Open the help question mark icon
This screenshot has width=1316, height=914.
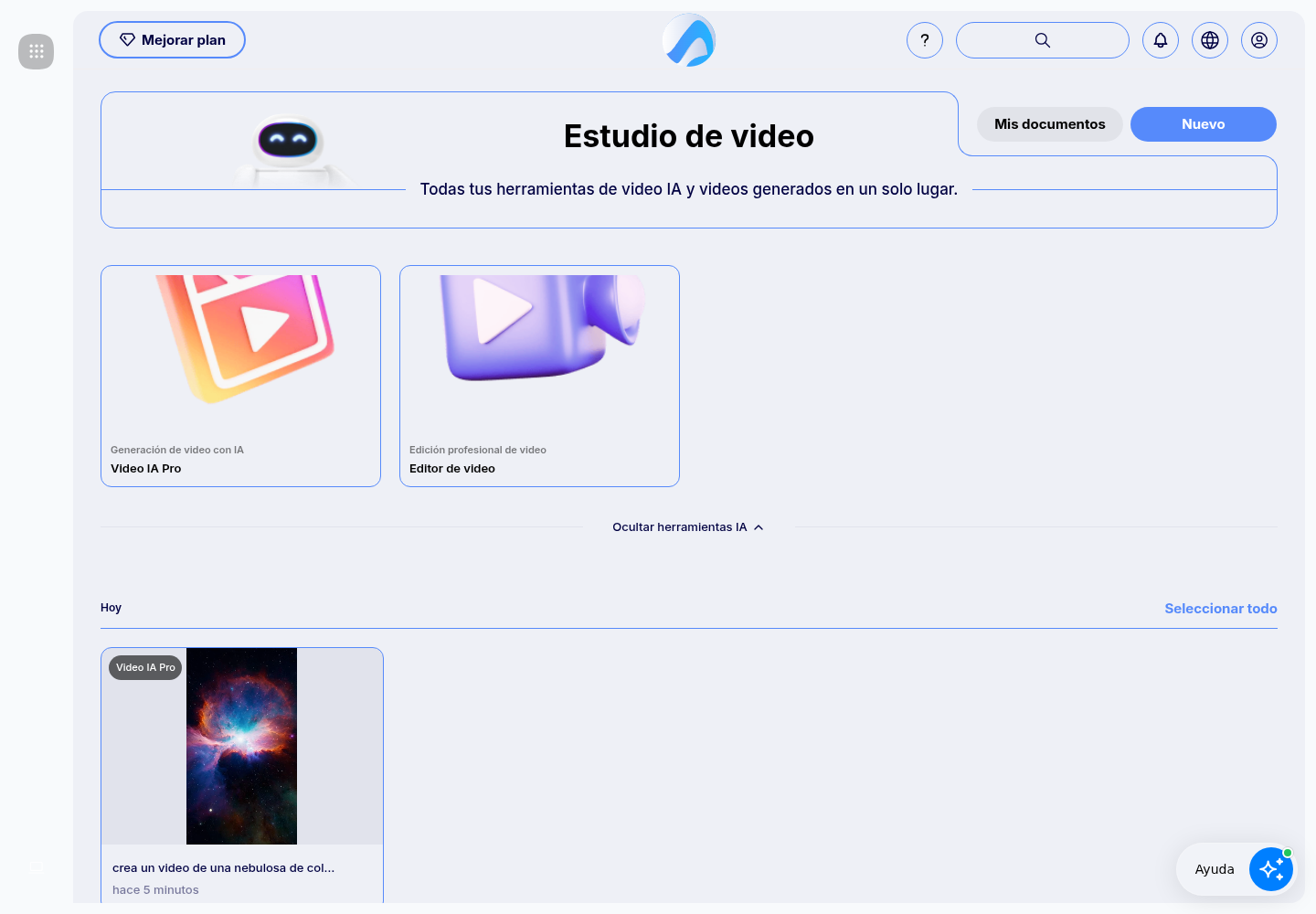[925, 40]
